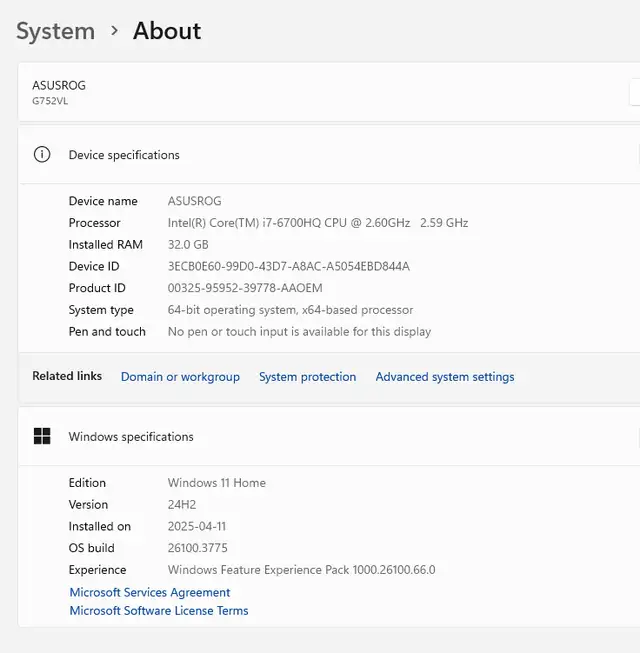
Task: Click the Device specifications info icon
Action: (42, 155)
